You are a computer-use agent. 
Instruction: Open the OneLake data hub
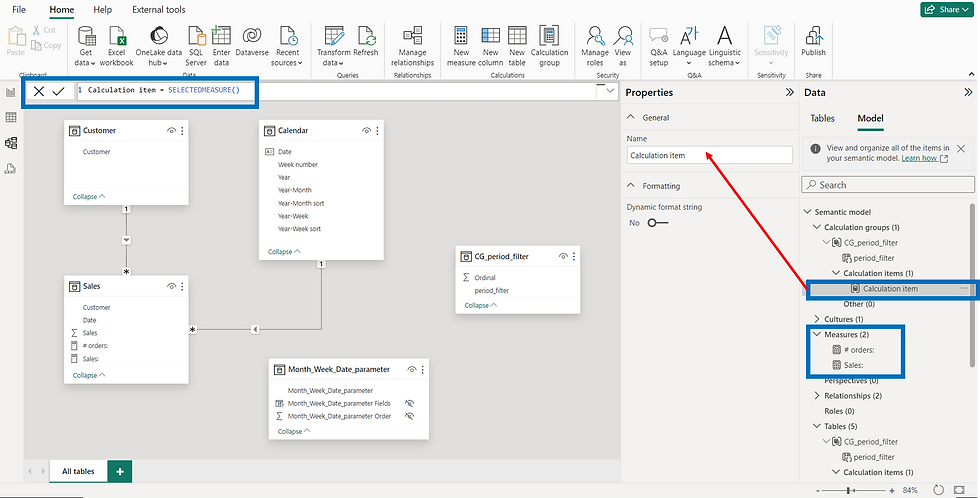(159, 46)
